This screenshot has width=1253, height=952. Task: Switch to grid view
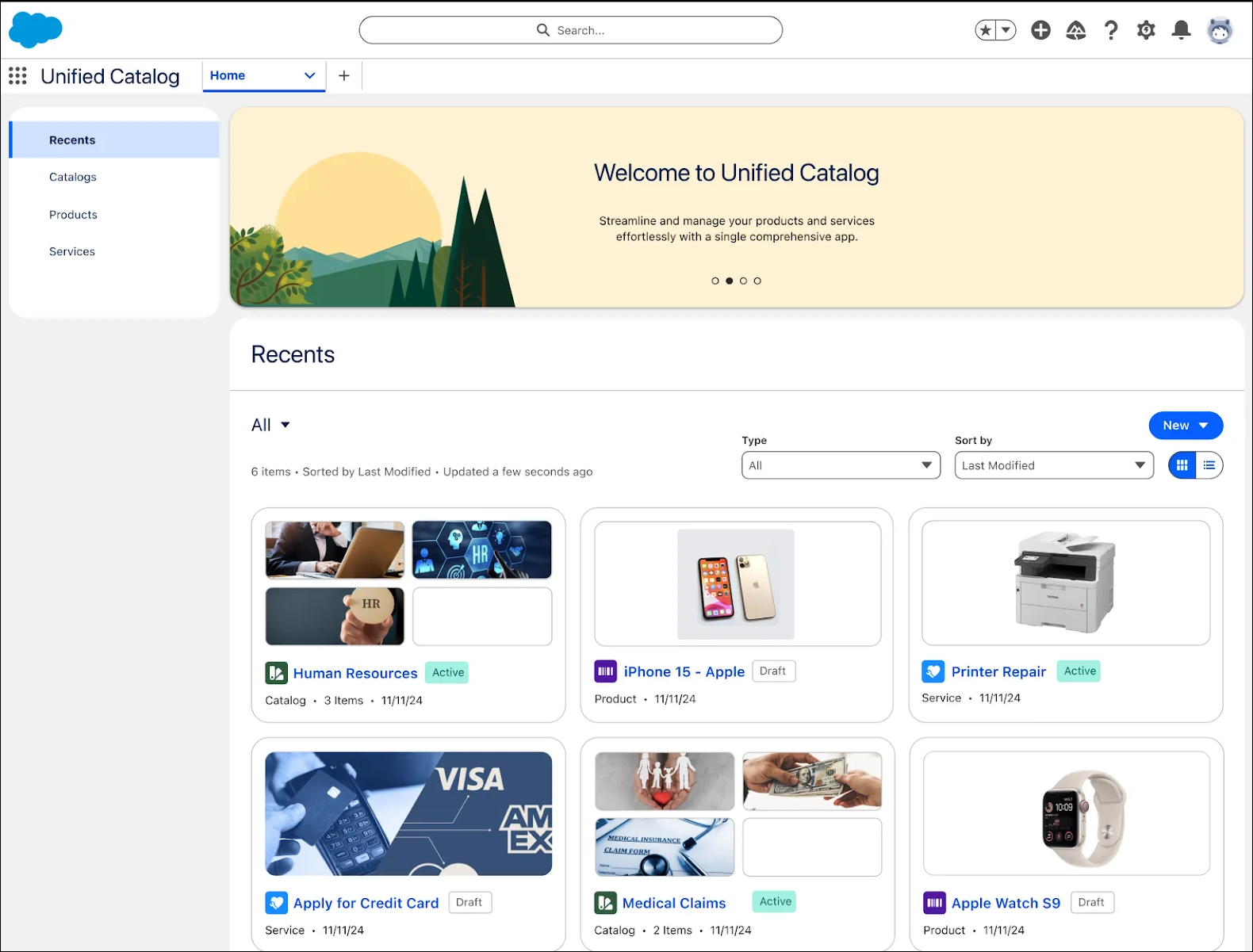pyautogui.click(x=1182, y=465)
